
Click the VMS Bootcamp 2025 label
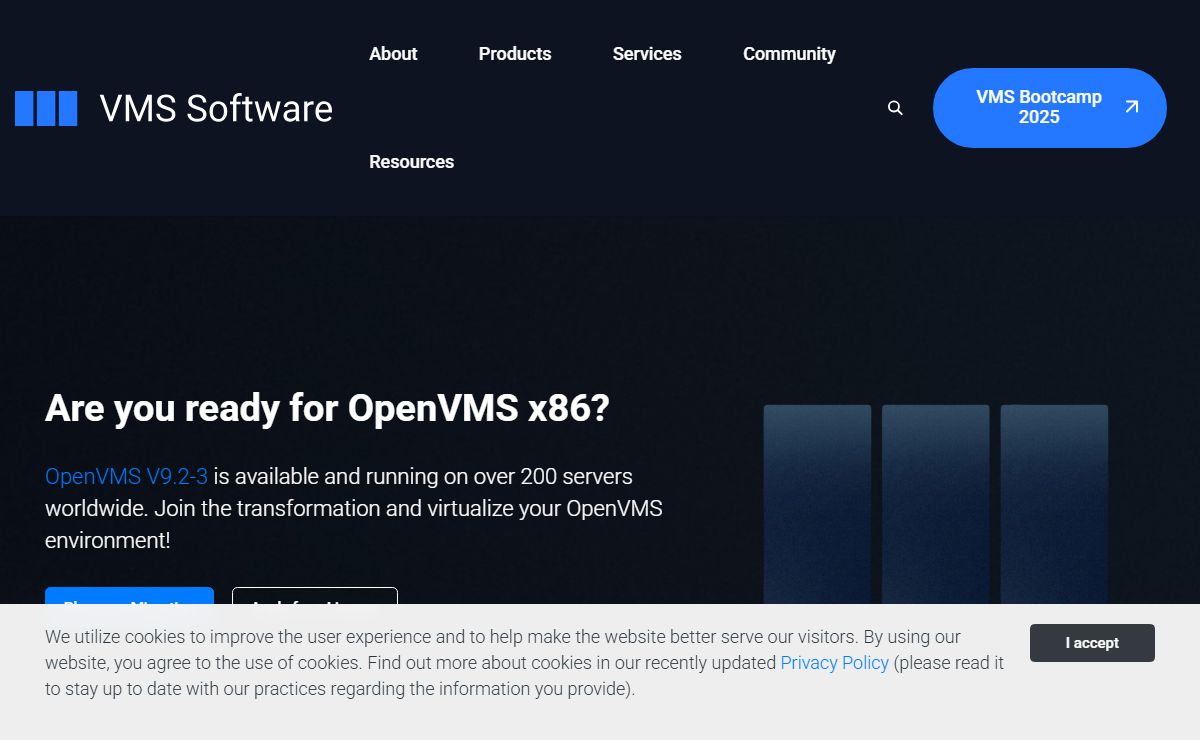[1038, 107]
